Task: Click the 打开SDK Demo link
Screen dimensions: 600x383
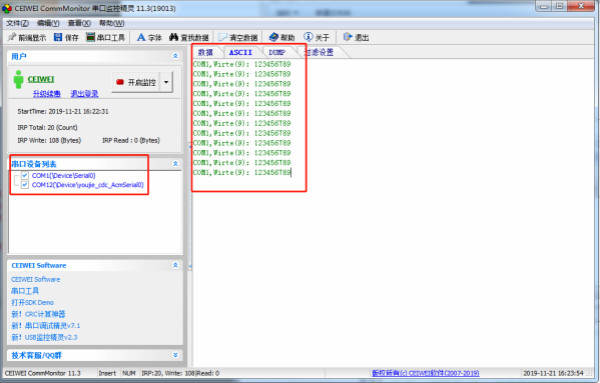Action: pos(33,302)
